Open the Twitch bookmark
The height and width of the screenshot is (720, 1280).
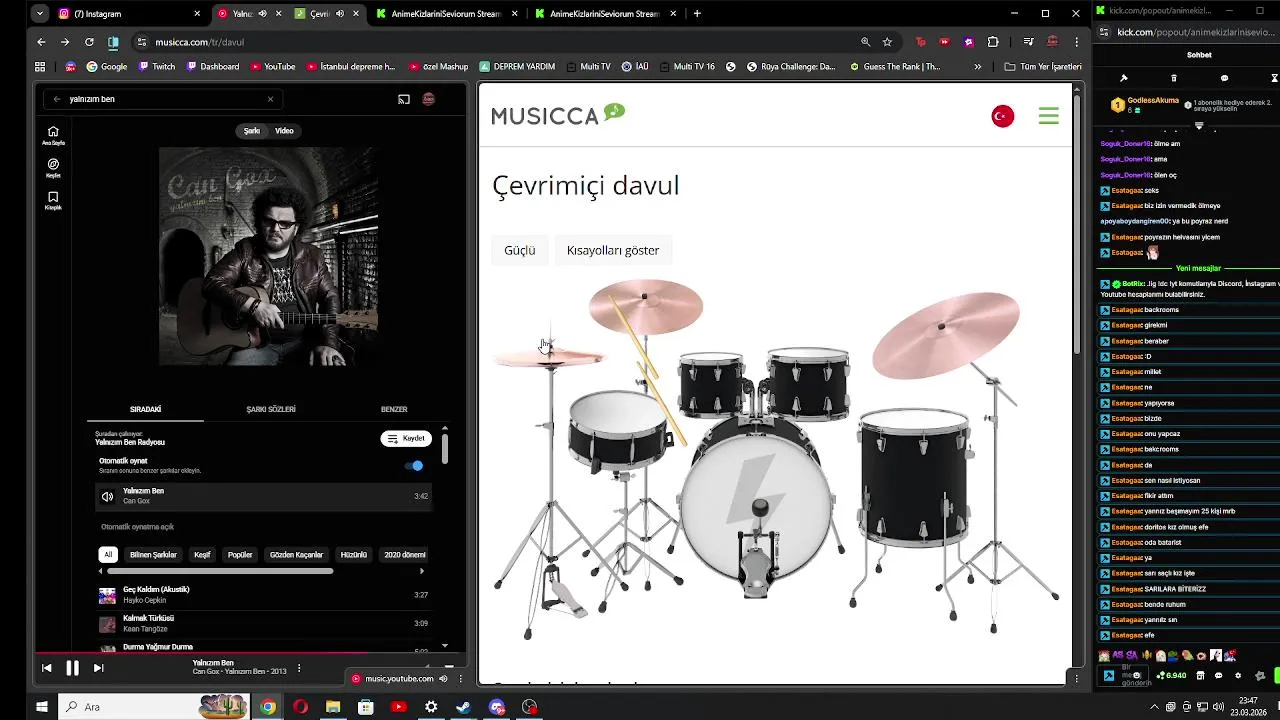tap(156, 67)
